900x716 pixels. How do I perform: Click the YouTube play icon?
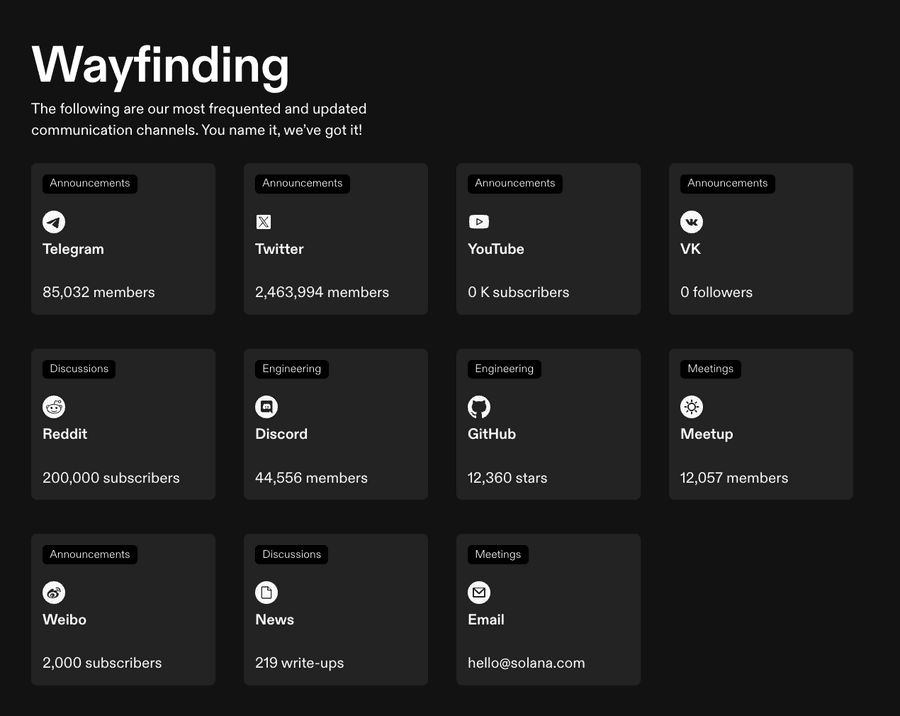pos(479,222)
